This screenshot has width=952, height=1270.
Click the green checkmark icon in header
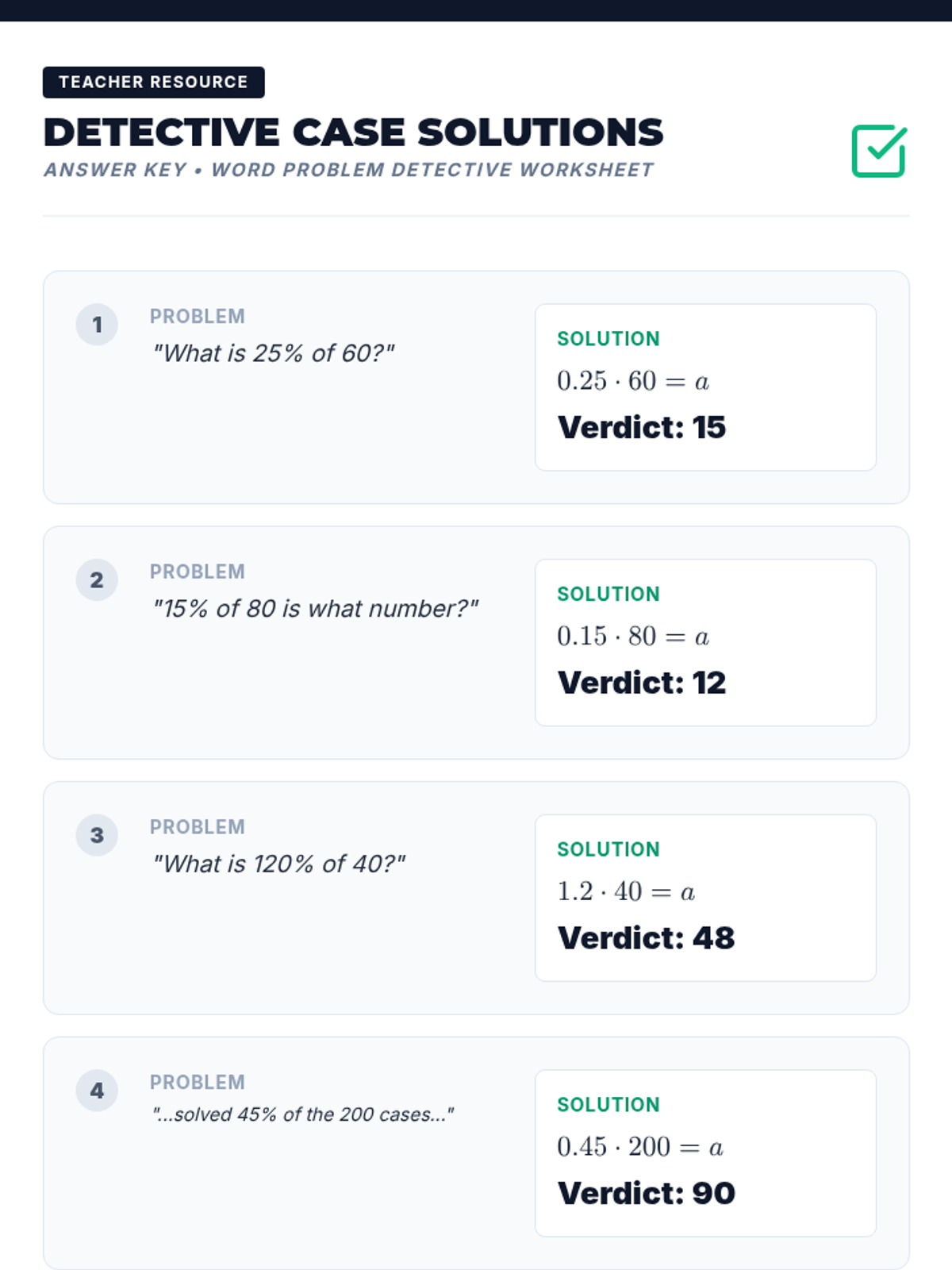click(x=878, y=151)
